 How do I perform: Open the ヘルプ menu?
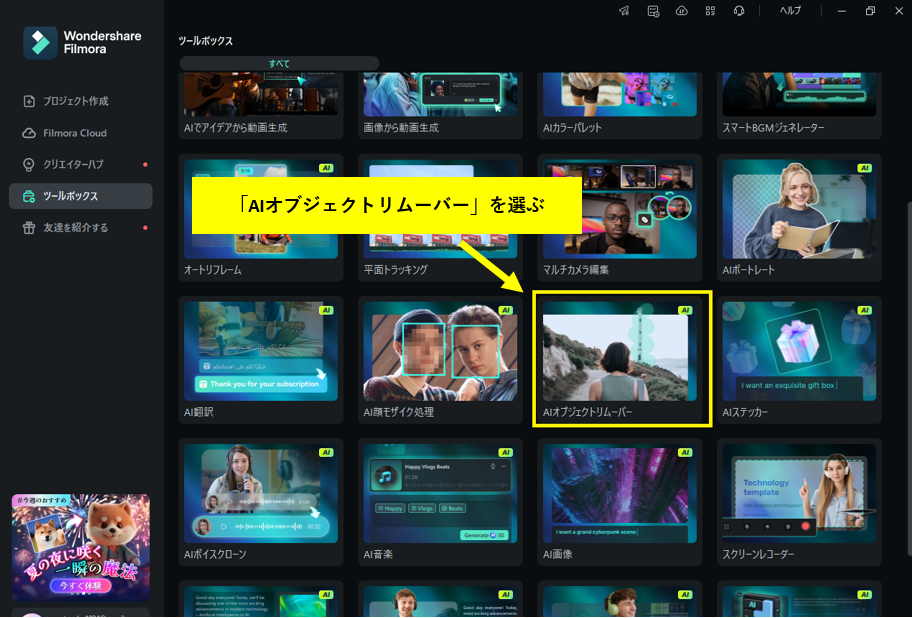(x=790, y=10)
